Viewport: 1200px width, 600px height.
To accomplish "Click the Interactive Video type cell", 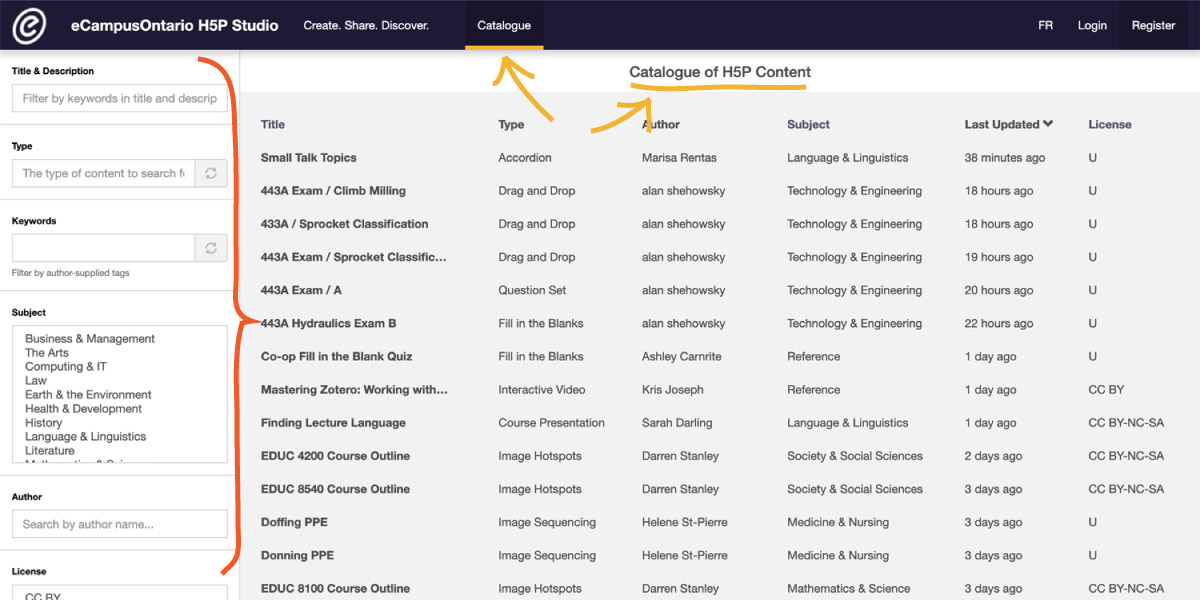I will [542, 389].
